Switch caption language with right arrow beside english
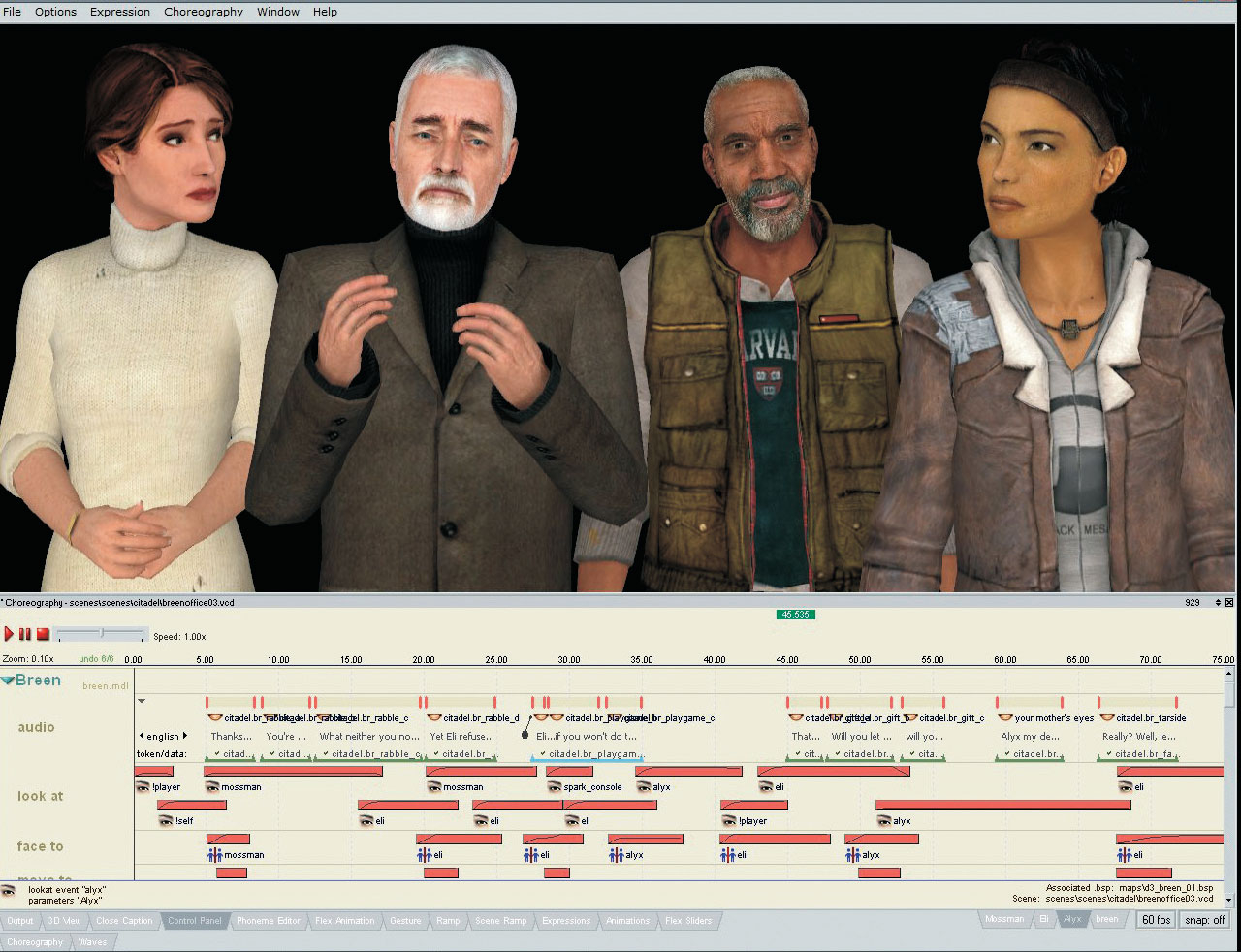 tap(185, 736)
